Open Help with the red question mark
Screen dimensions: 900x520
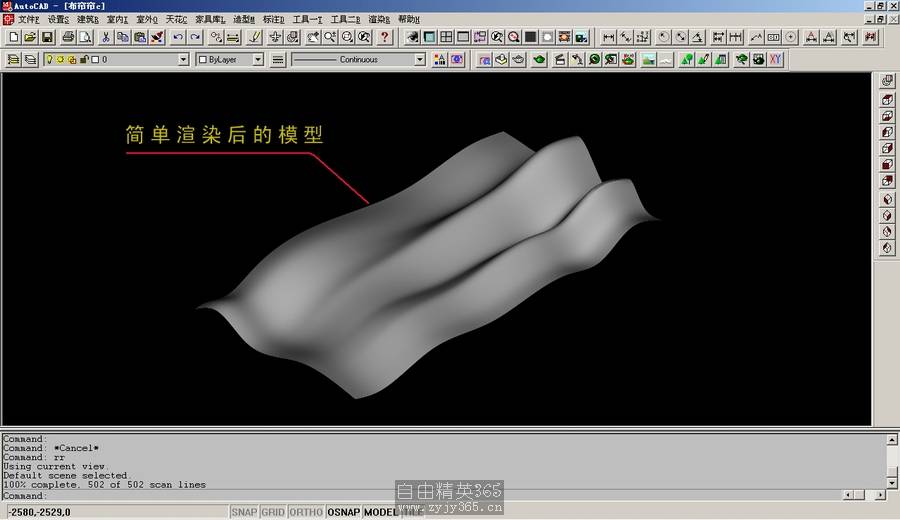pyautogui.click(x=385, y=37)
